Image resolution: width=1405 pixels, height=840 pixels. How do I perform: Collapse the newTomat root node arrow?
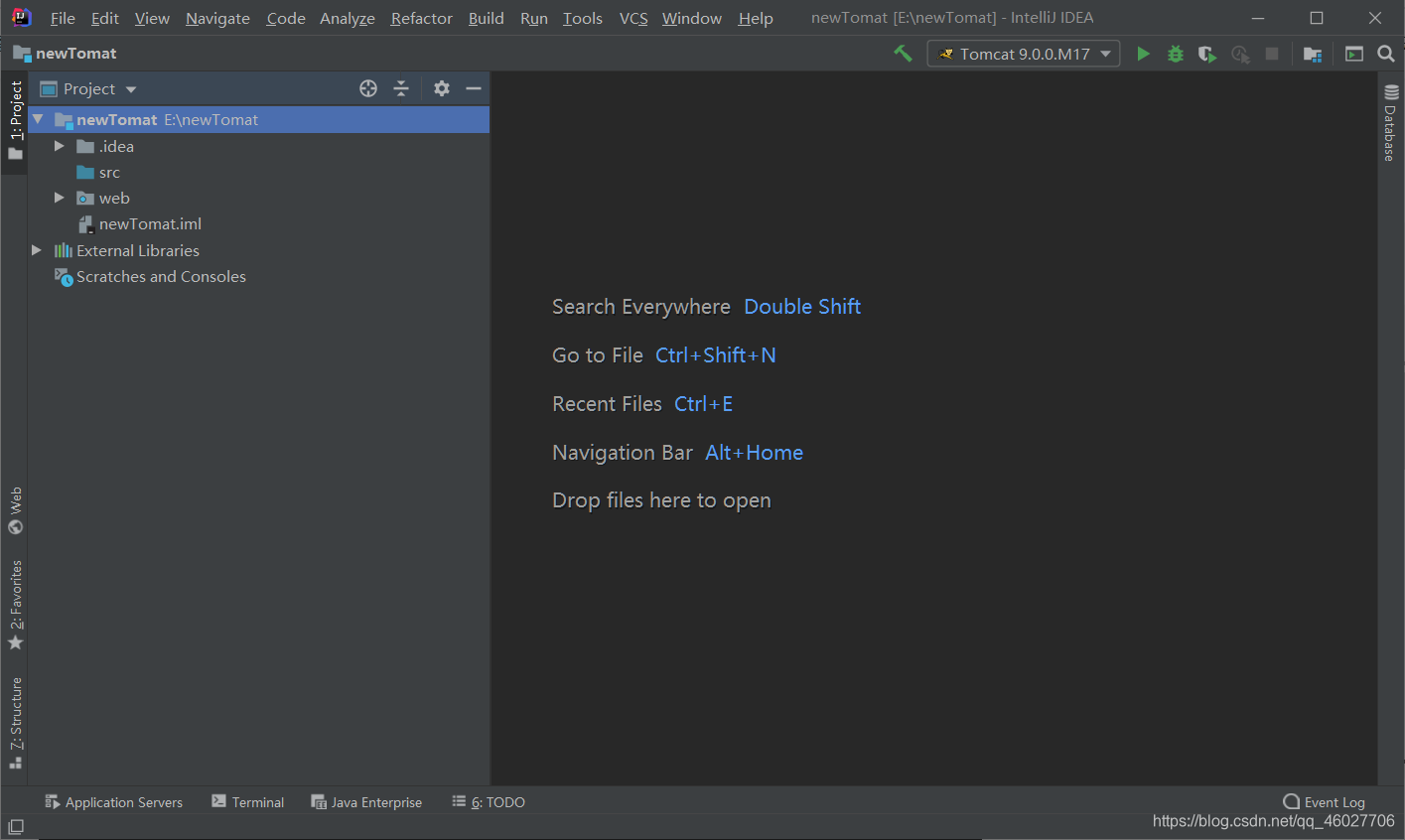pyautogui.click(x=38, y=119)
